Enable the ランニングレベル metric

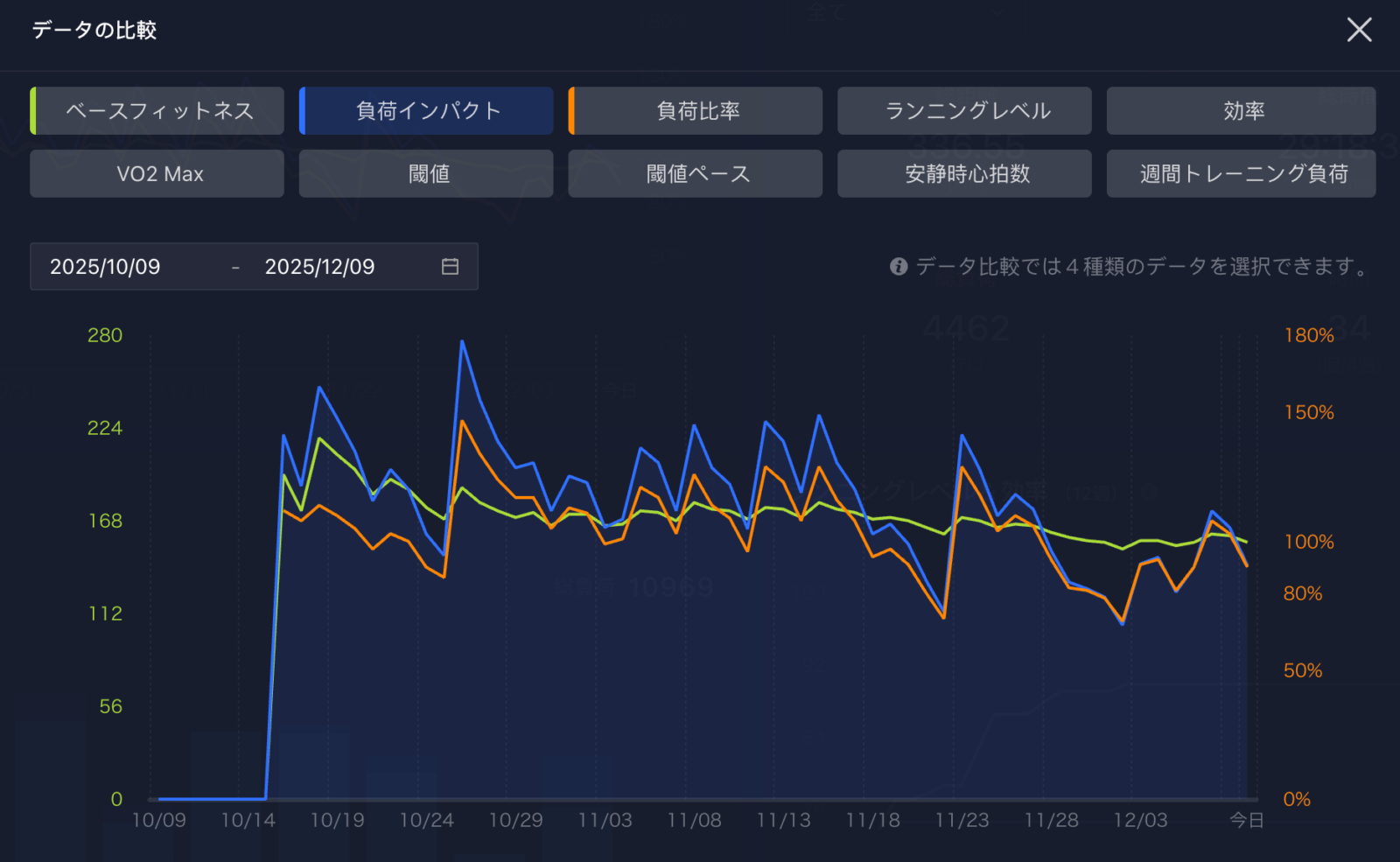click(964, 111)
